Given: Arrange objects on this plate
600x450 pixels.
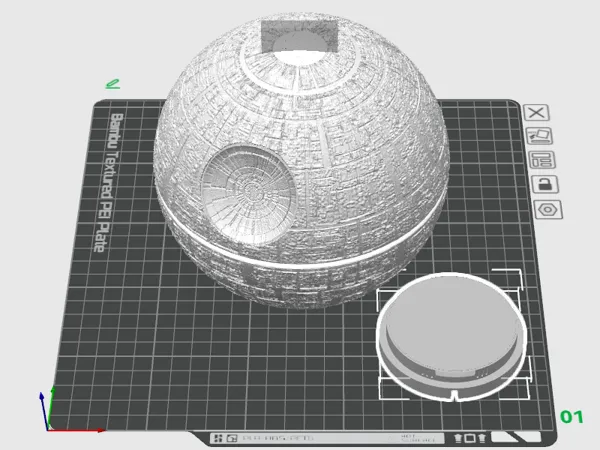Looking at the screenshot, I should (x=542, y=160).
